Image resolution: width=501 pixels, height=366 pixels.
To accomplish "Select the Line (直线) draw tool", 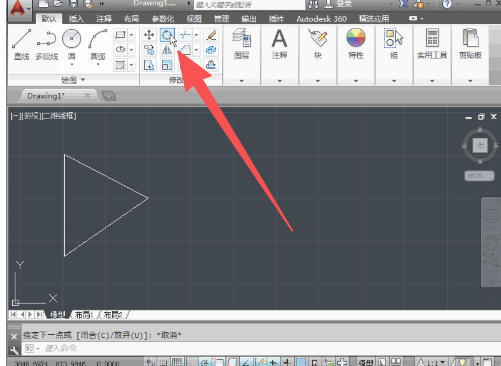I will coord(21,44).
